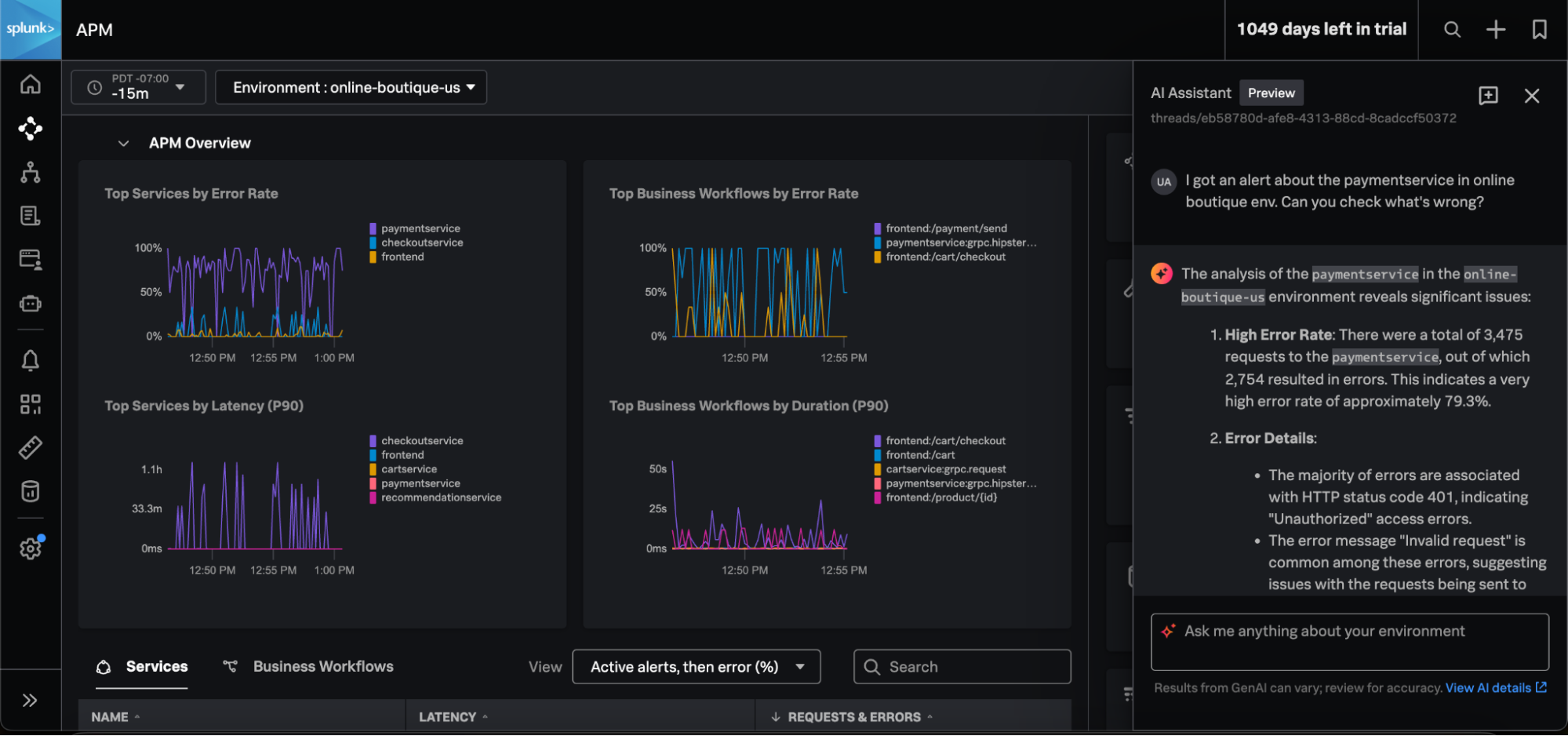Open Infrastructure hierarchy icon in sidebar
The width and height of the screenshot is (1568, 736).
[x=31, y=172]
